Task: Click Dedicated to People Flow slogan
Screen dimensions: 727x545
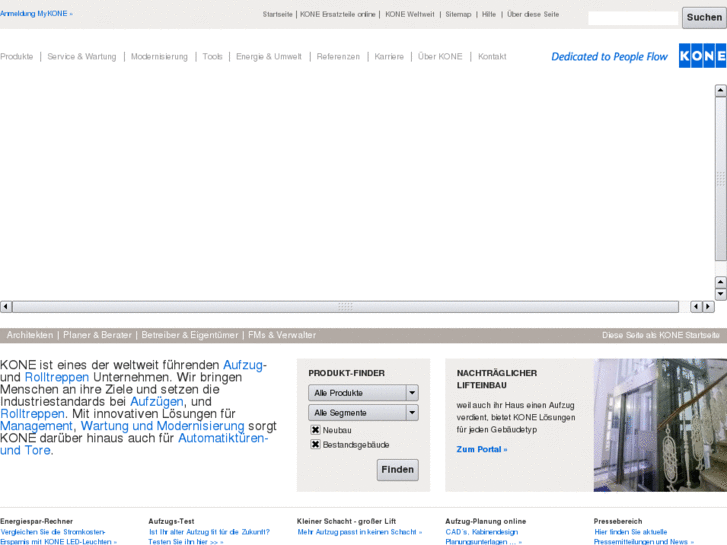Action: pyautogui.click(x=609, y=57)
